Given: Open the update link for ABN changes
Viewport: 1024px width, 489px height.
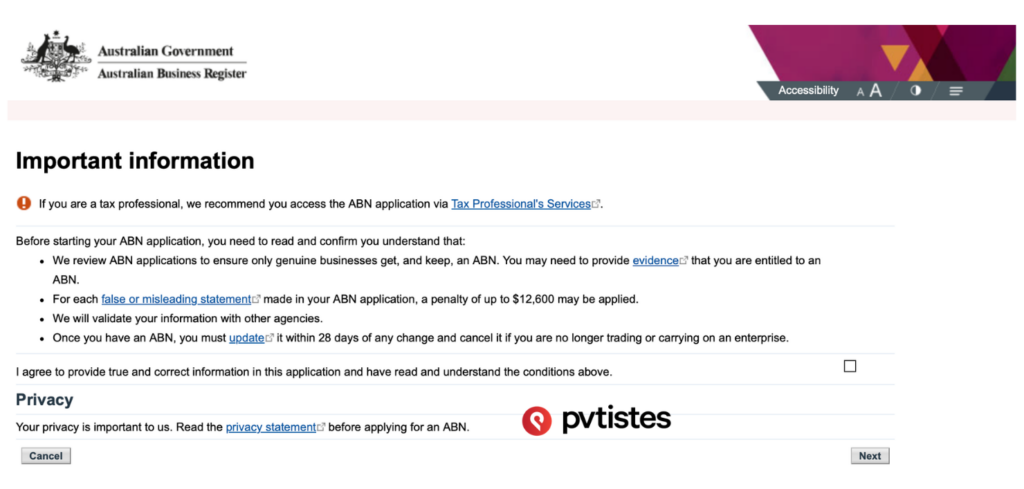Looking at the screenshot, I should [246, 338].
